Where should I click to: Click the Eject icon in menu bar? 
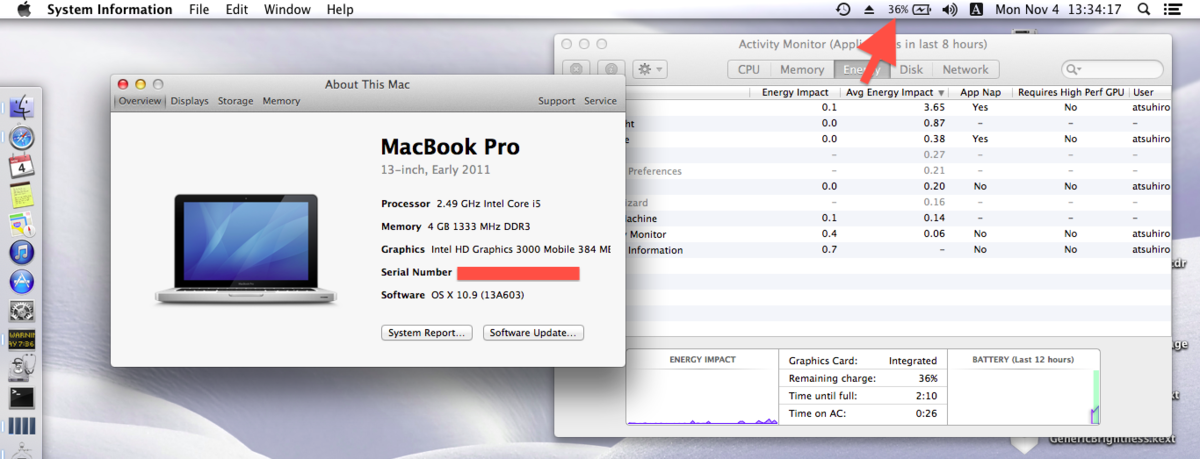pos(869,9)
